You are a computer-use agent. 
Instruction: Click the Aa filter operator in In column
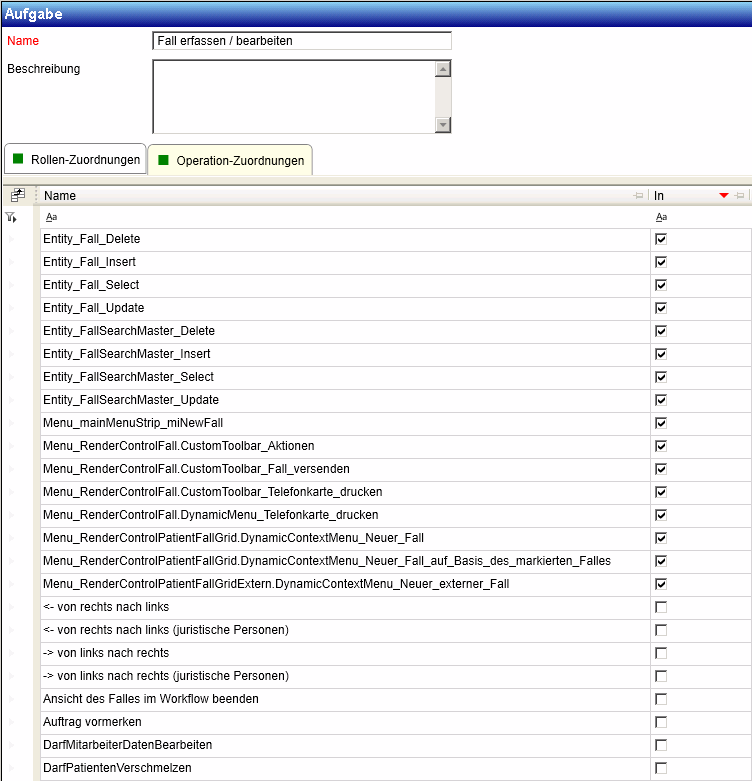pyautogui.click(x=661, y=217)
